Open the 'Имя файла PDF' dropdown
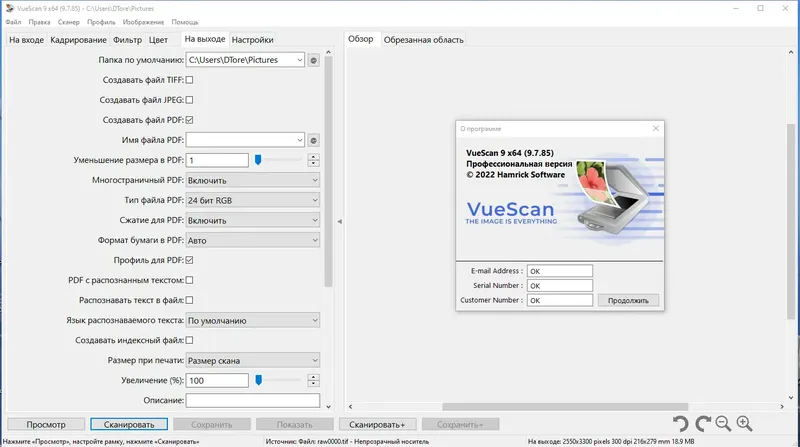 coord(299,140)
